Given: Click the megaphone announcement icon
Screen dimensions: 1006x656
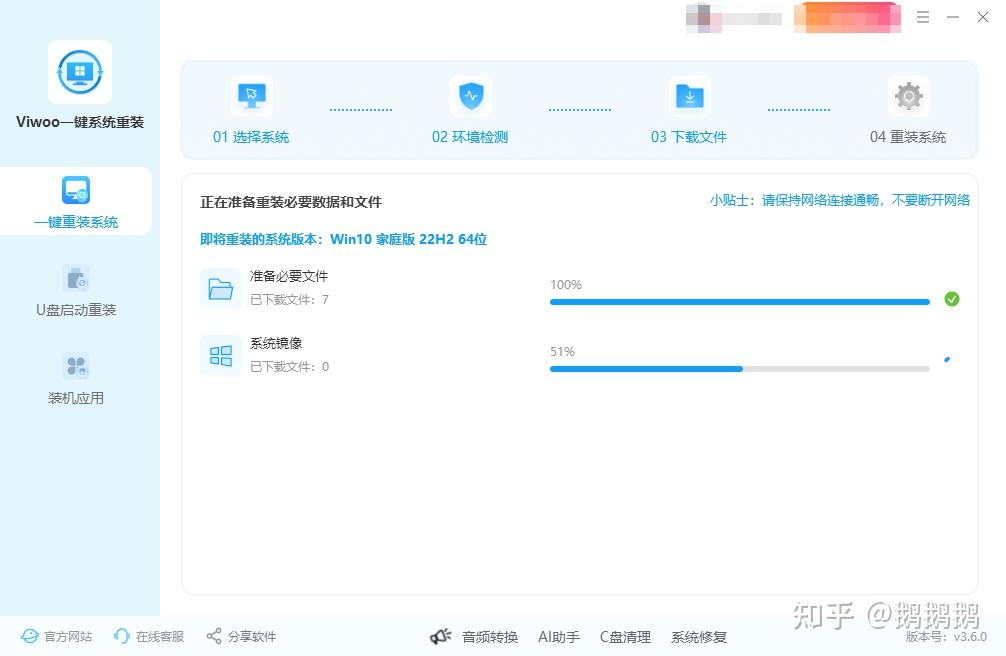Looking at the screenshot, I should pos(441,637).
